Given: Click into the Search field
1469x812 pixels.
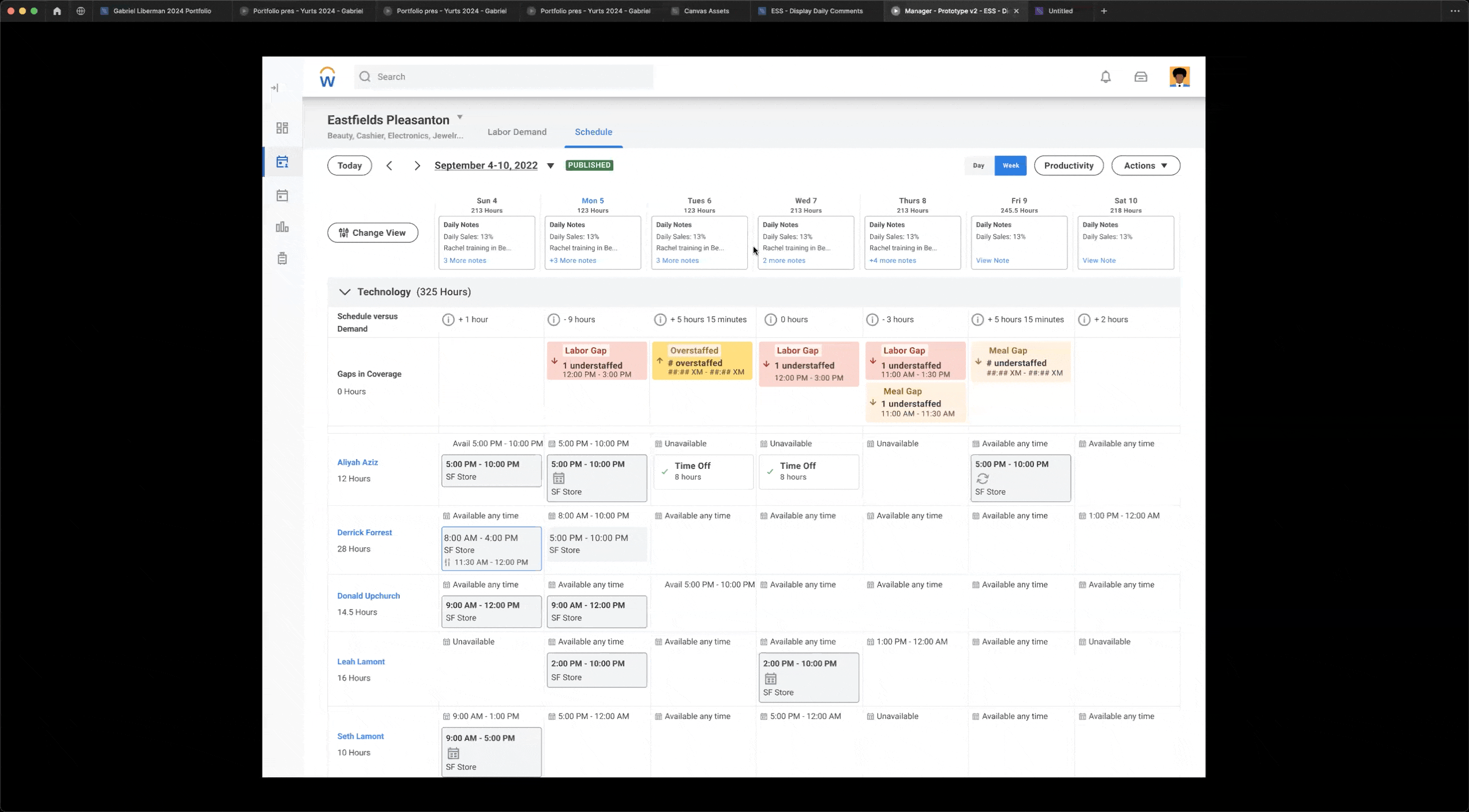Looking at the screenshot, I should point(504,77).
